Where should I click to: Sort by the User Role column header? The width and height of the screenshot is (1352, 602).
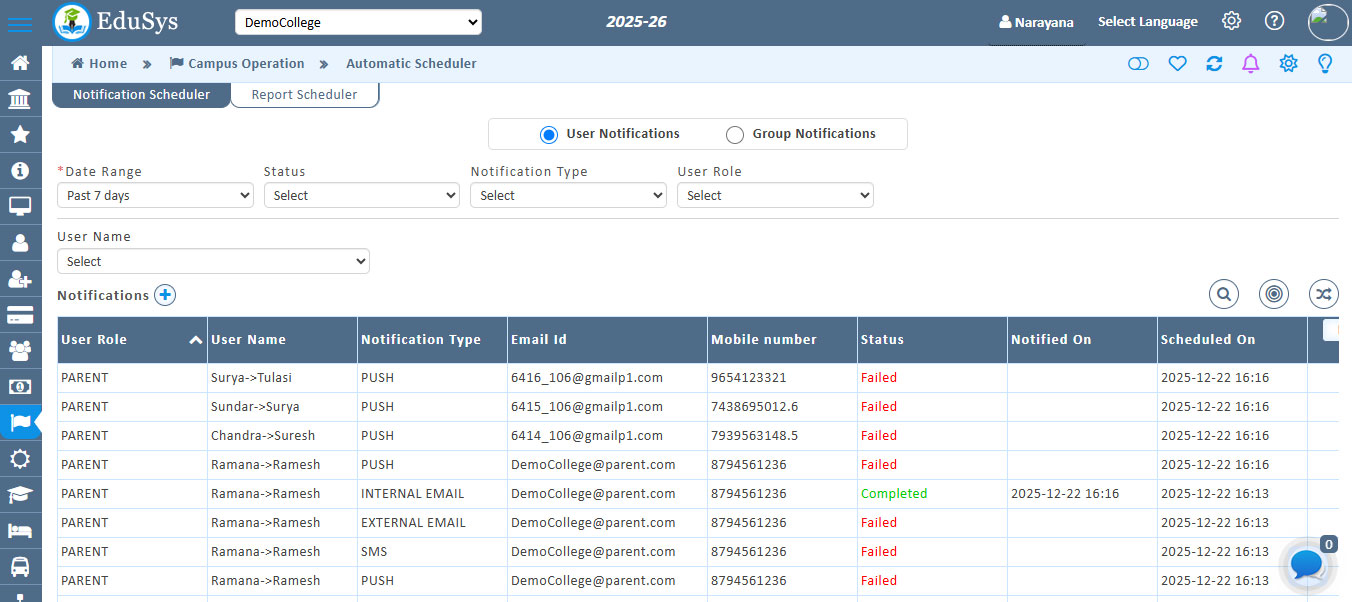(94, 340)
